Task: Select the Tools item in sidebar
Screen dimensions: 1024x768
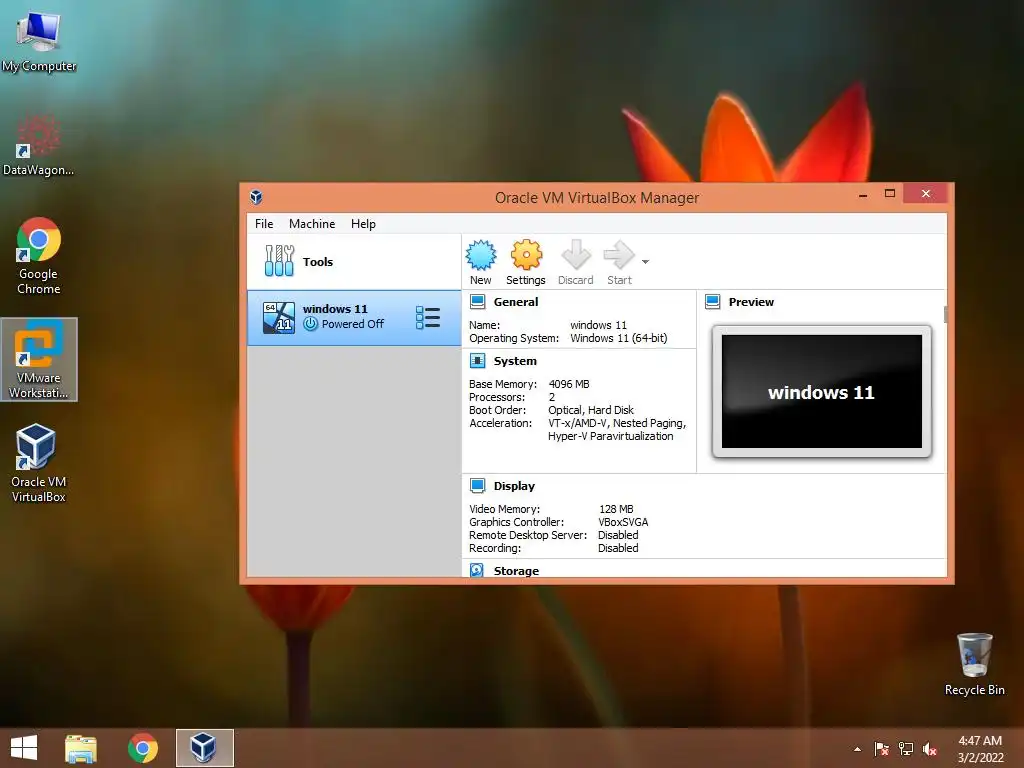Action: 354,261
